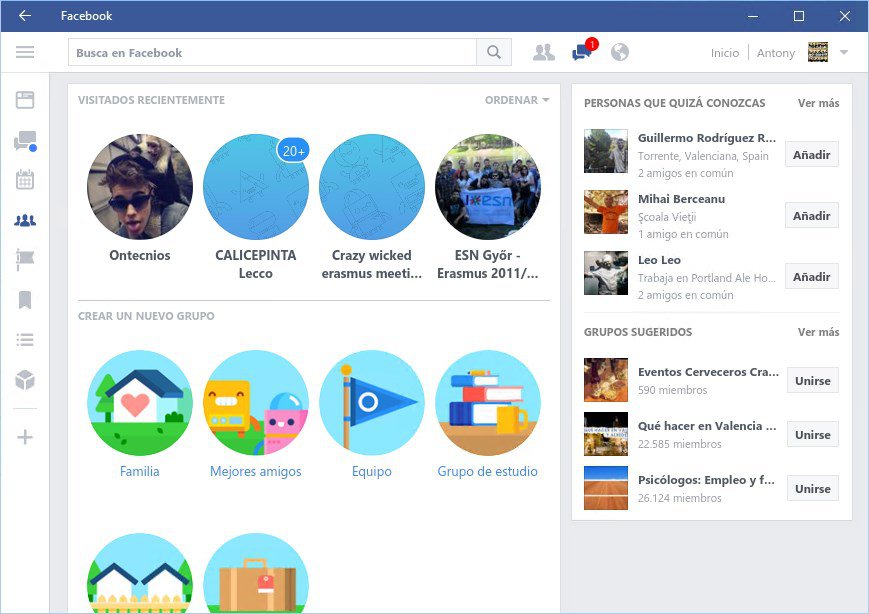Join Eventos Cerveceros group
The image size is (869, 614).
coord(812,380)
